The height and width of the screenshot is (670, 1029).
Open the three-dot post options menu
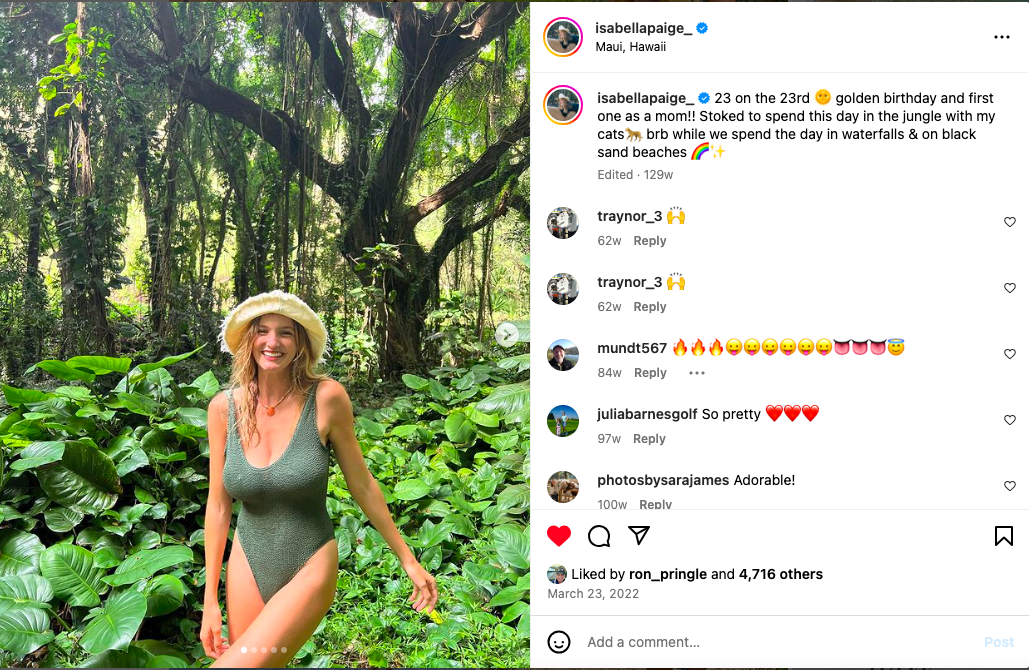(x=1002, y=37)
